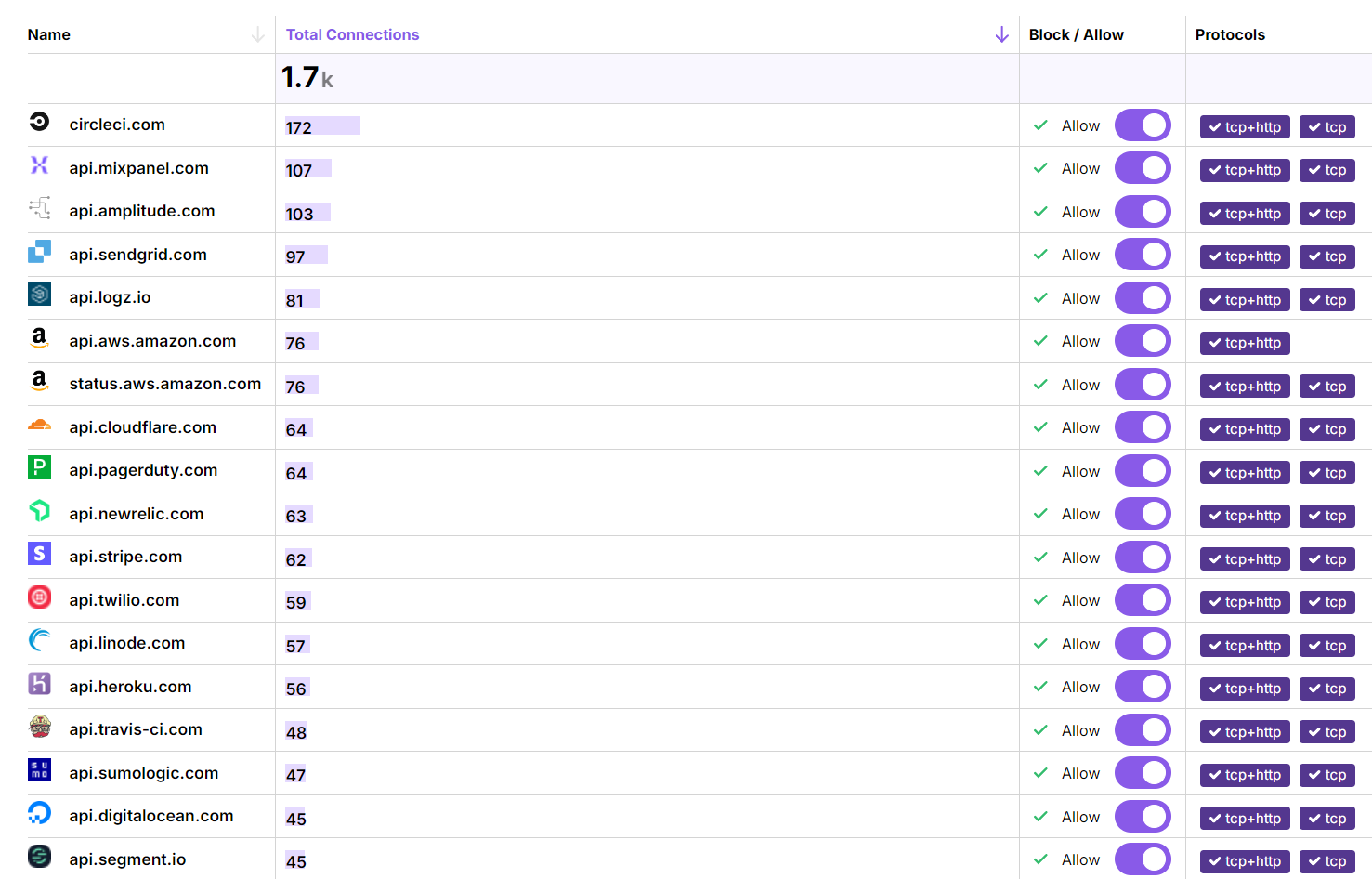Switch off Allow for api.heroku.com
This screenshot has width=1372, height=879.
pos(1142,687)
